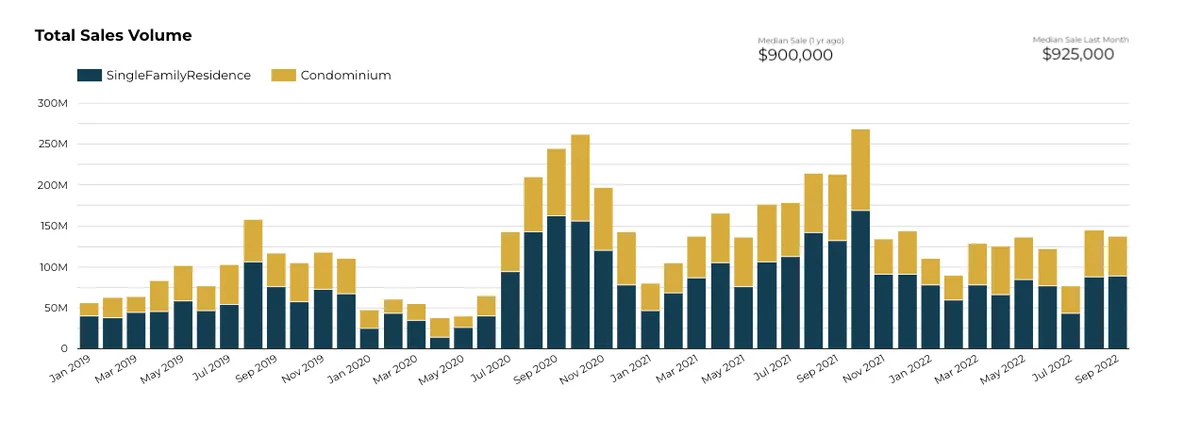Screen dimensions: 1200x424
Task: Click the Jan 2019 x-axis label
Action: point(70,366)
